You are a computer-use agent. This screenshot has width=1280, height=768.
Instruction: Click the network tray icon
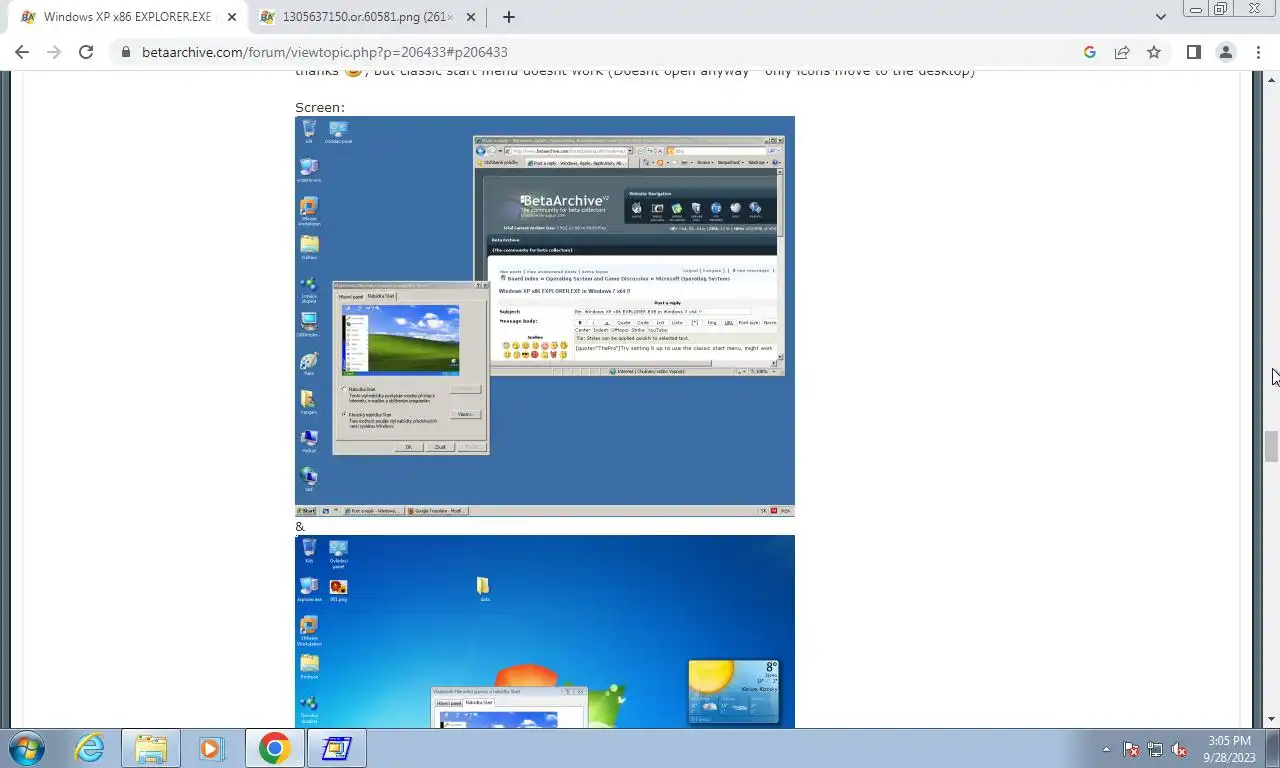(1155, 749)
